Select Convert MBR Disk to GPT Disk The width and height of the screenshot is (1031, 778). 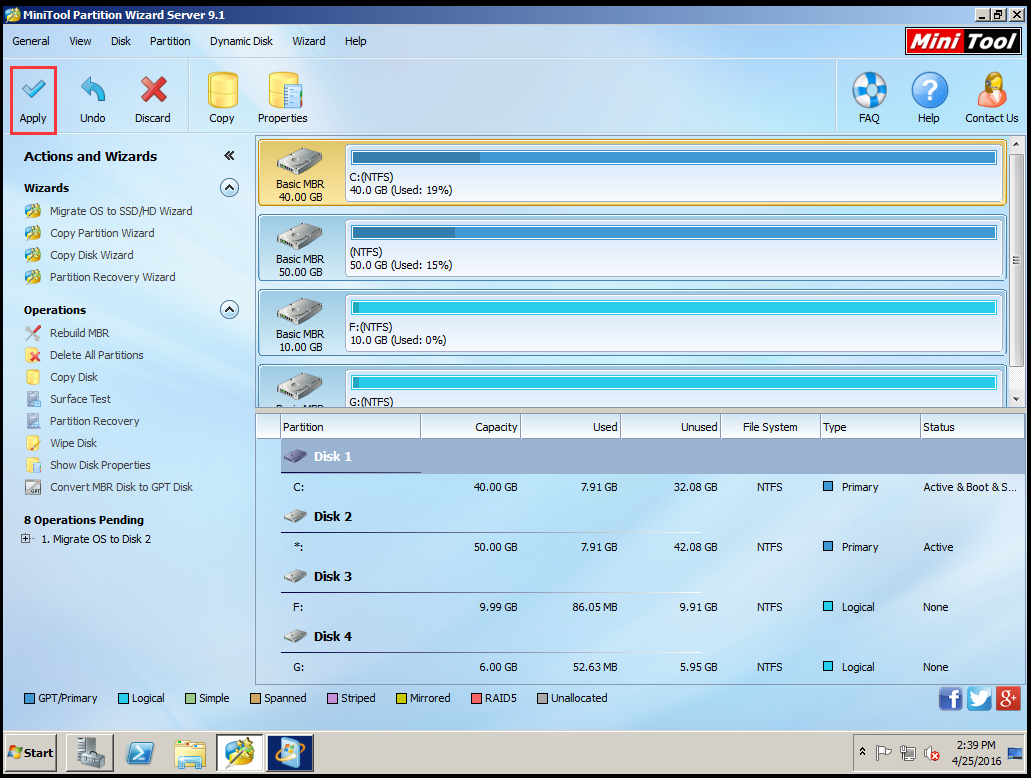click(121, 487)
